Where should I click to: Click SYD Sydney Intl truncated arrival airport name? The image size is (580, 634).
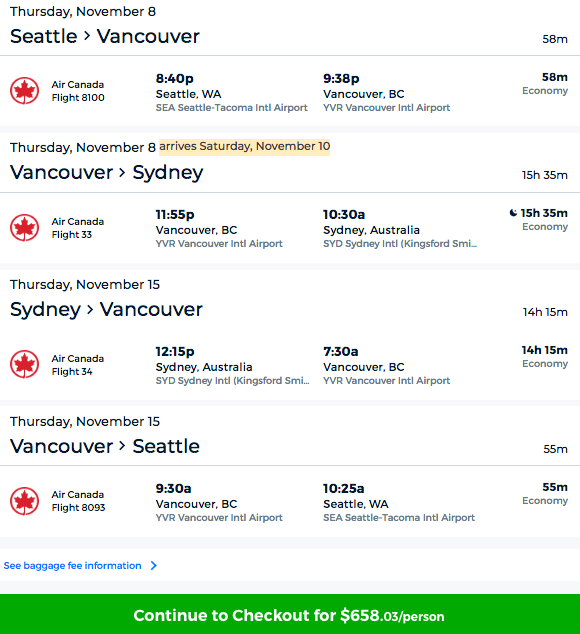click(400, 244)
